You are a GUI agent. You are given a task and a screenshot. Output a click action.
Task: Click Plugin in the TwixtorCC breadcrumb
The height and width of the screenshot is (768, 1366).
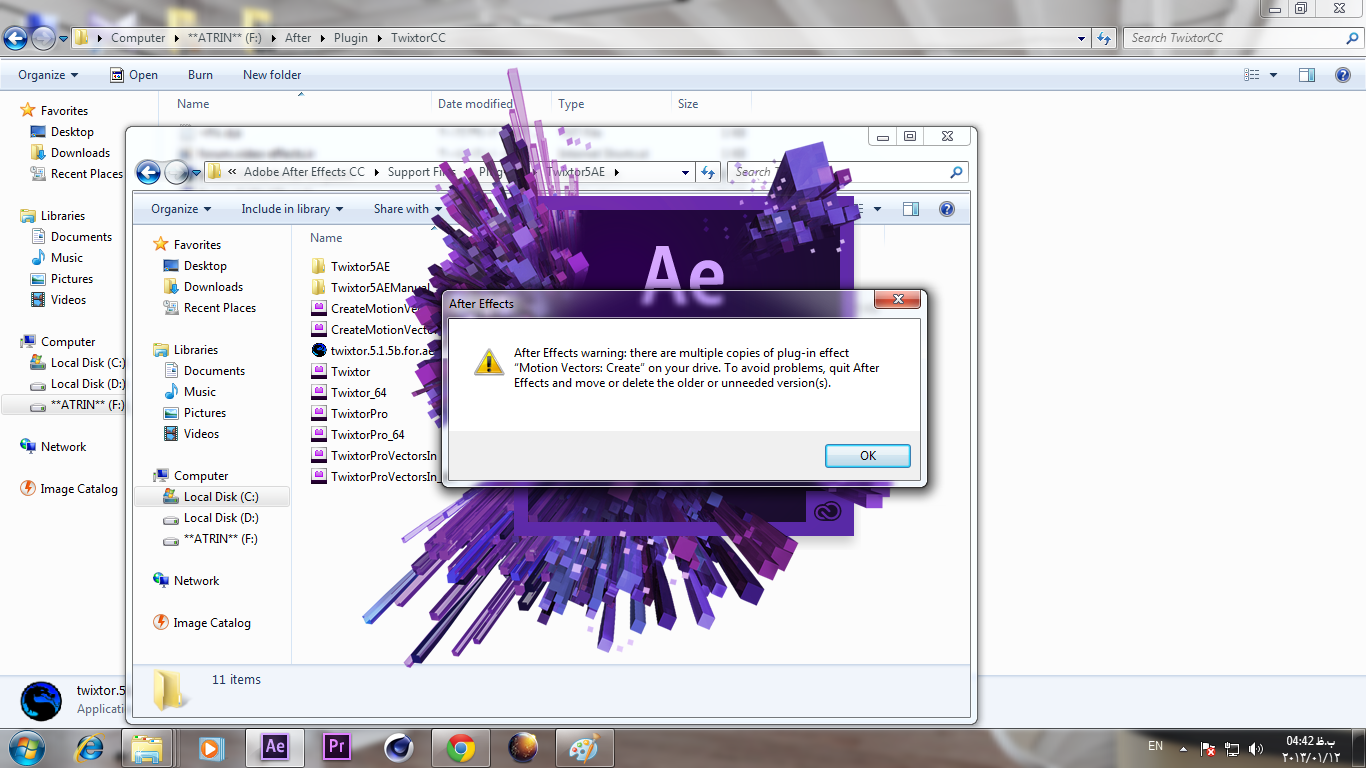(x=352, y=38)
